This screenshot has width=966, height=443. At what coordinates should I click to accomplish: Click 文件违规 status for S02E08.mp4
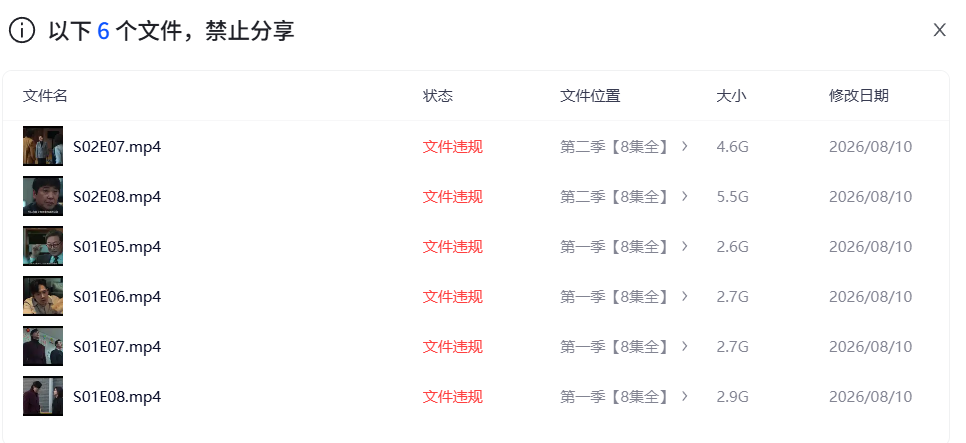coord(453,197)
